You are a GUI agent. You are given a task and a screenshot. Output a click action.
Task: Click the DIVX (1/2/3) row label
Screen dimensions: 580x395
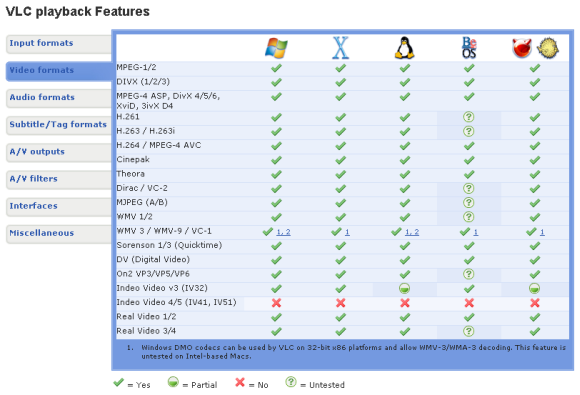point(143,82)
